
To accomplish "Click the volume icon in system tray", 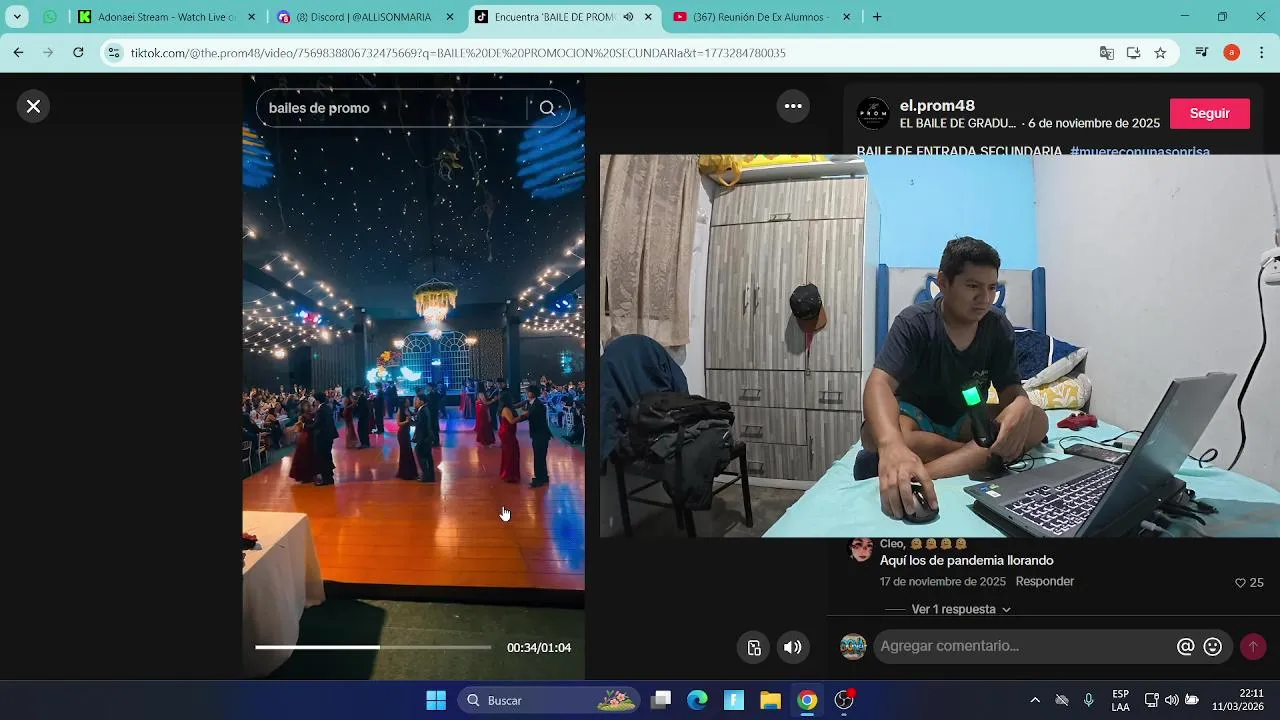I will 1171,700.
